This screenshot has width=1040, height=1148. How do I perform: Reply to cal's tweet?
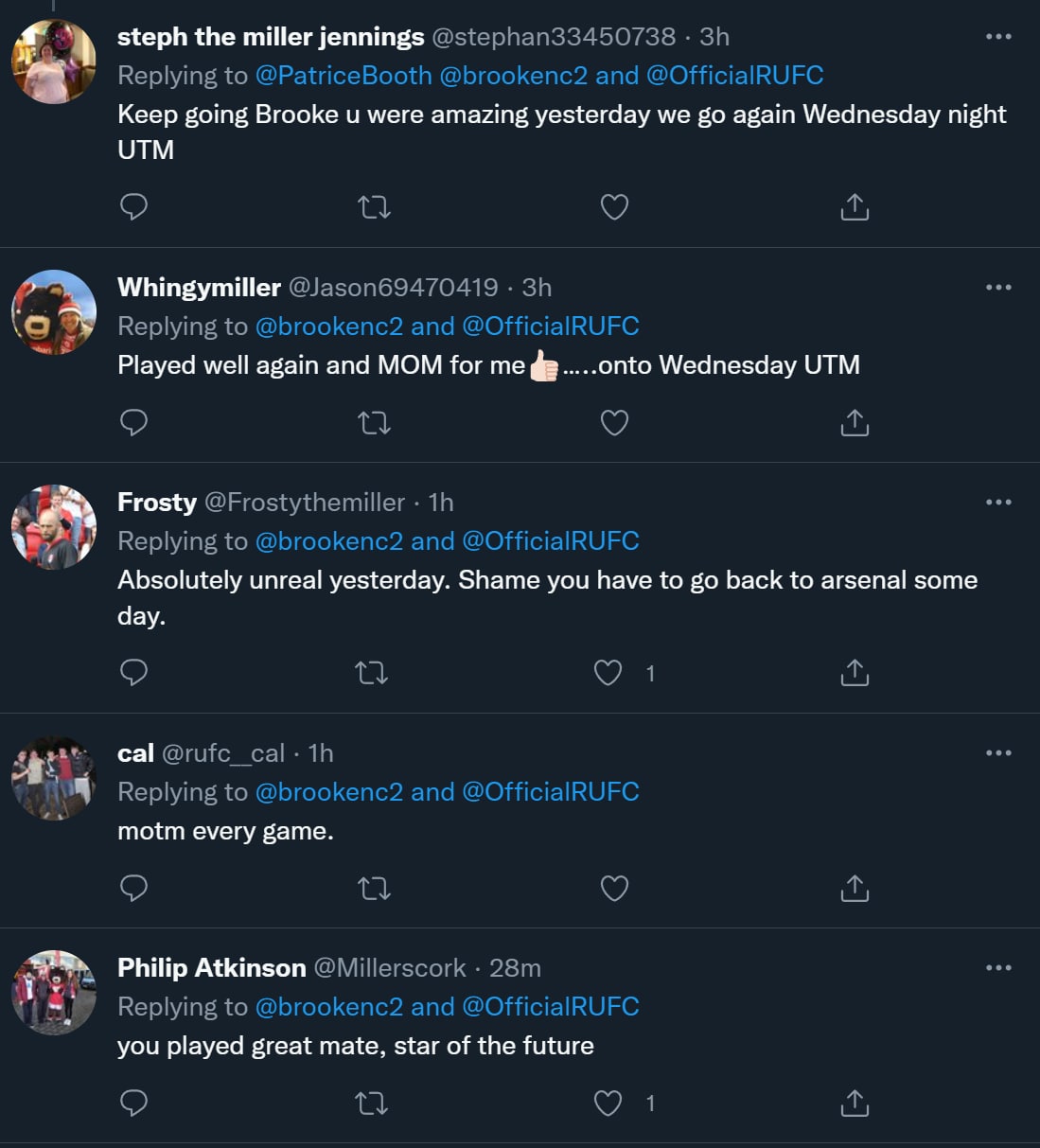(134, 888)
